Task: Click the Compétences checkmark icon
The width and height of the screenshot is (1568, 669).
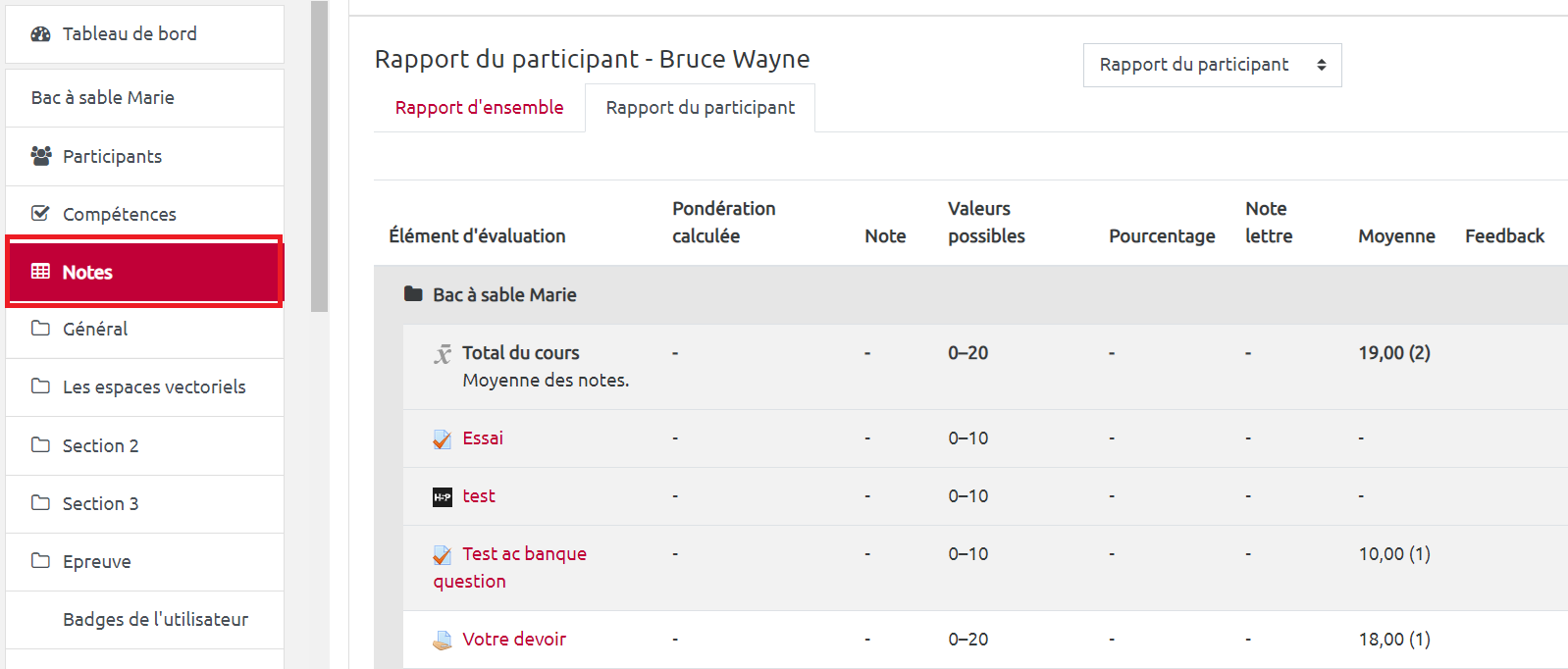Action: pyautogui.click(x=40, y=214)
